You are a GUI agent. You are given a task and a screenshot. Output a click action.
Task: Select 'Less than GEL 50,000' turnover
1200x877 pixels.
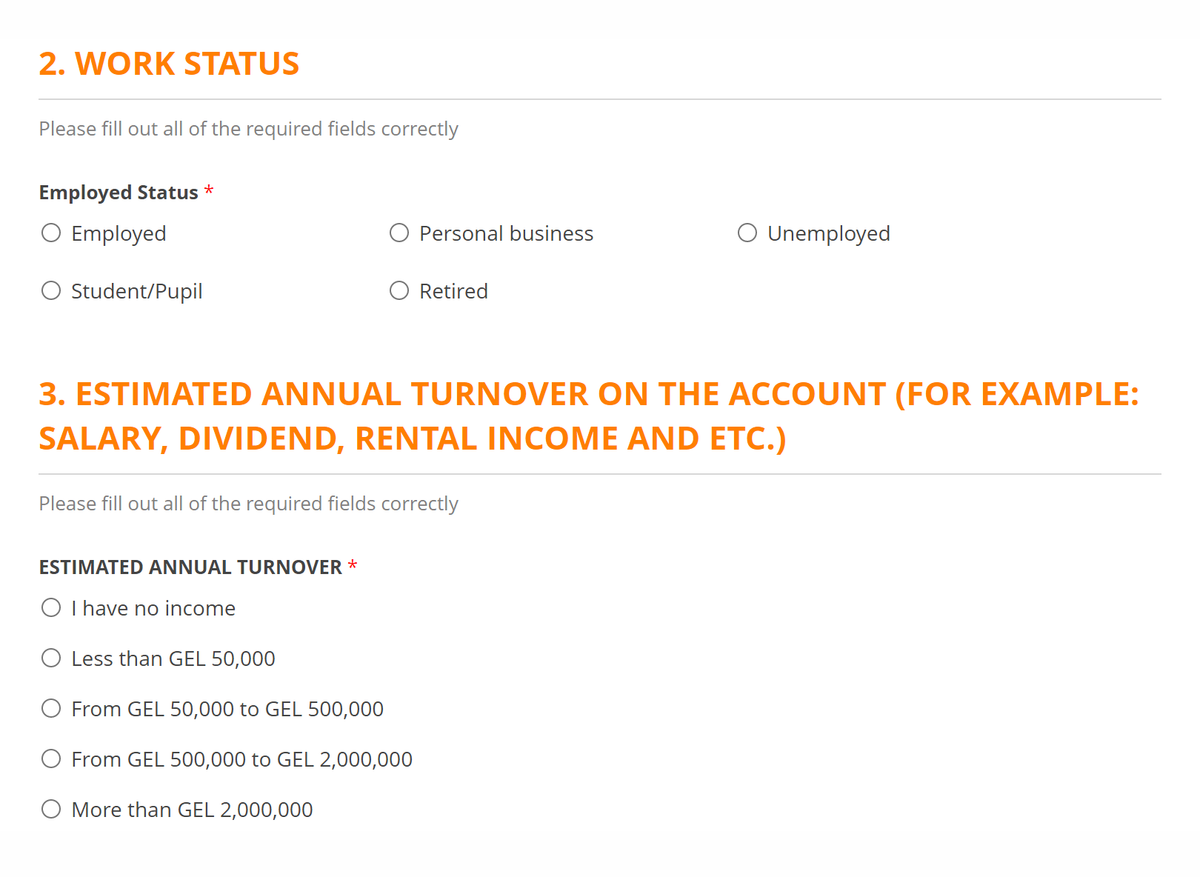[51, 659]
